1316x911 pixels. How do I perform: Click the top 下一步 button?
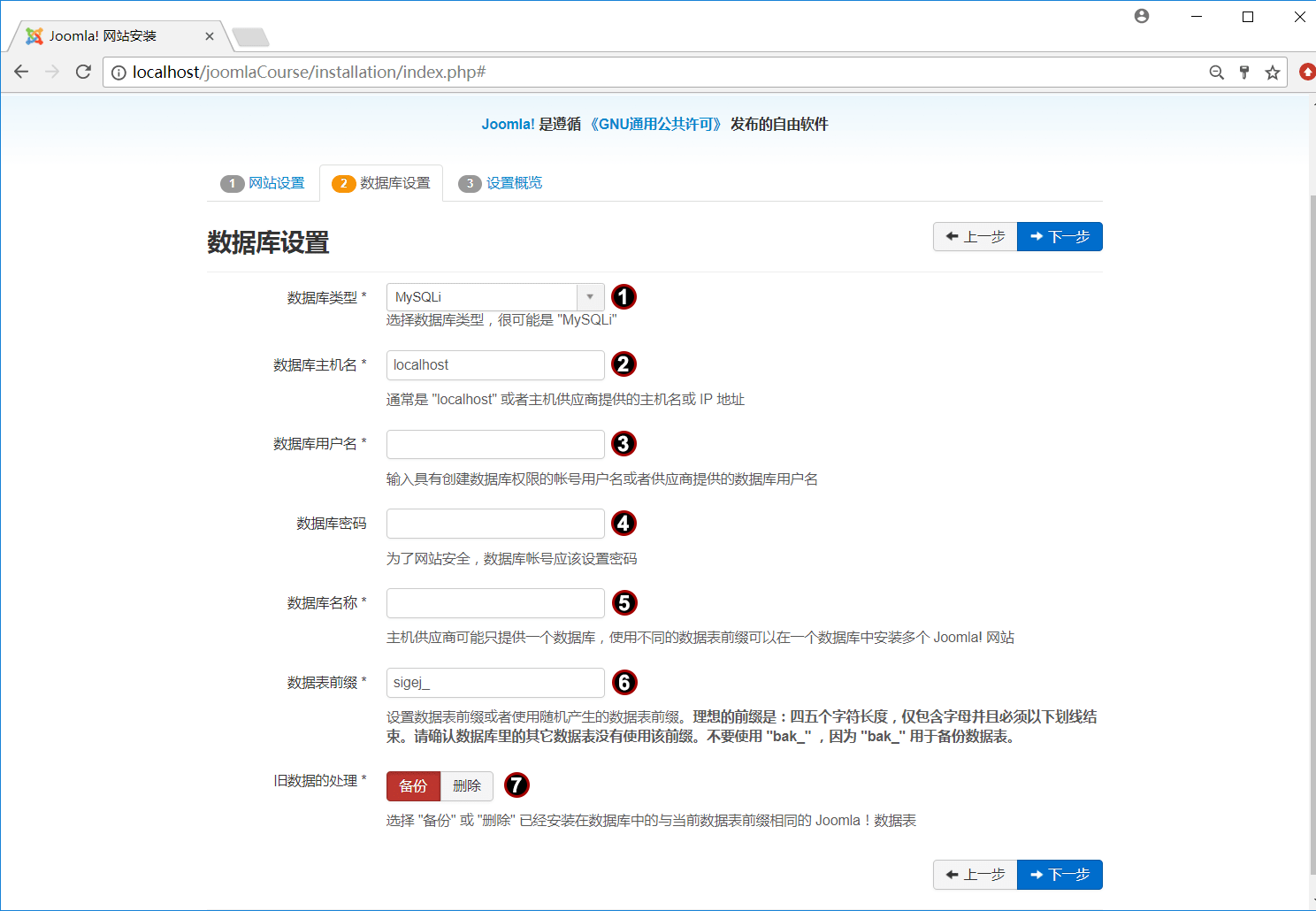click(x=1060, y=236)
